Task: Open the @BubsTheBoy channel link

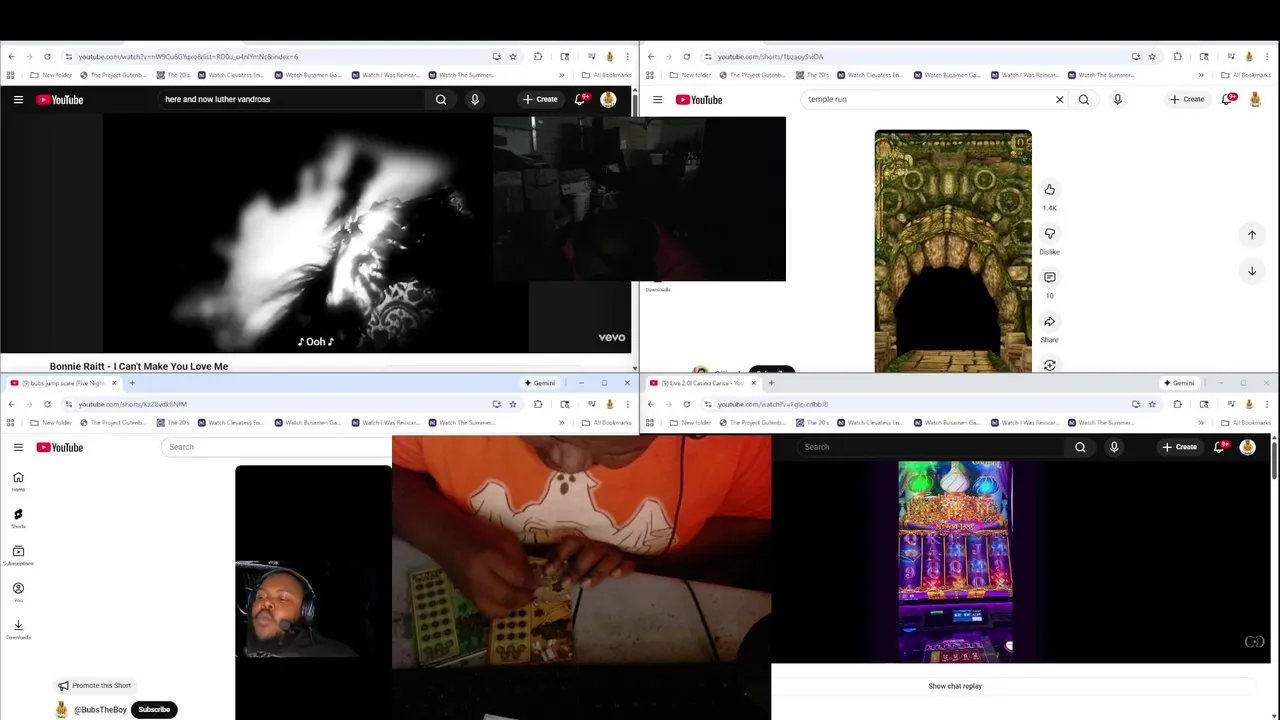Action: [100, 709]
